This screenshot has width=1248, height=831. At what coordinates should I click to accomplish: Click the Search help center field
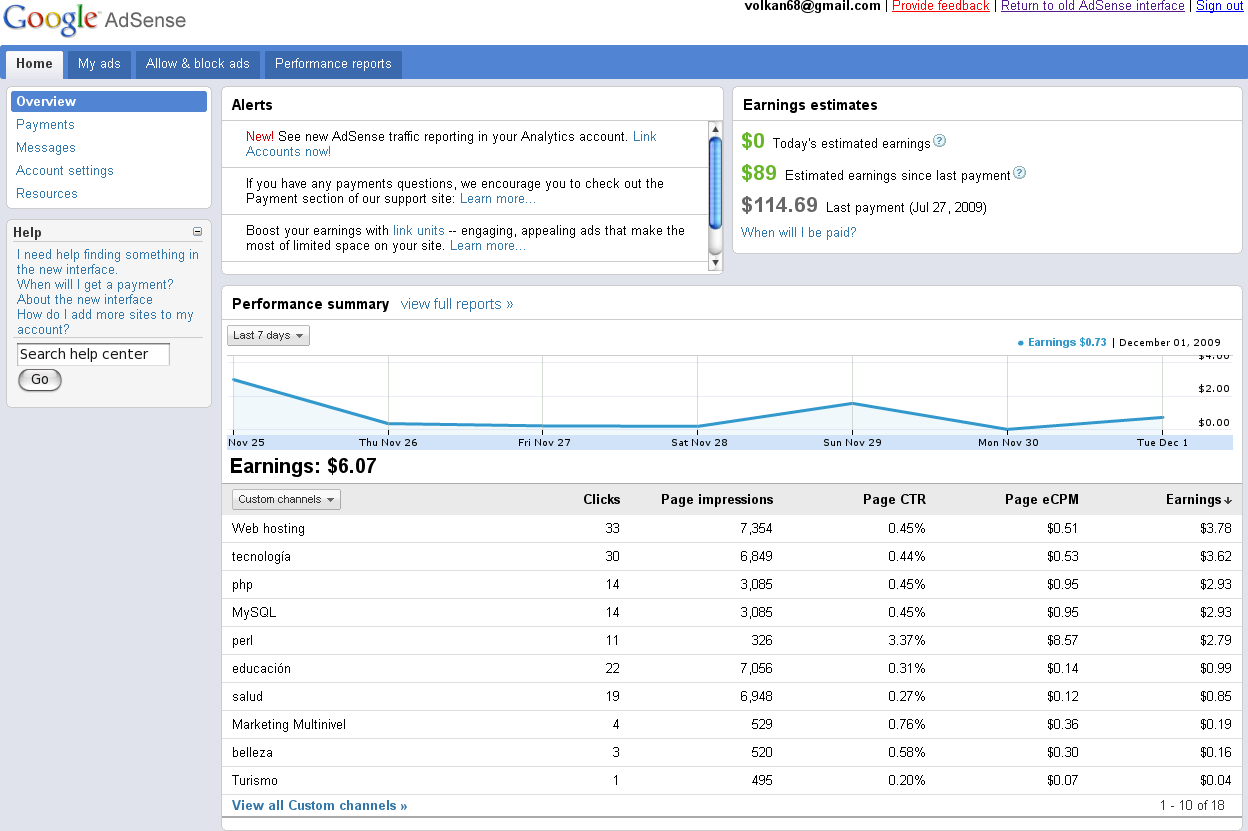pos(93,354)
